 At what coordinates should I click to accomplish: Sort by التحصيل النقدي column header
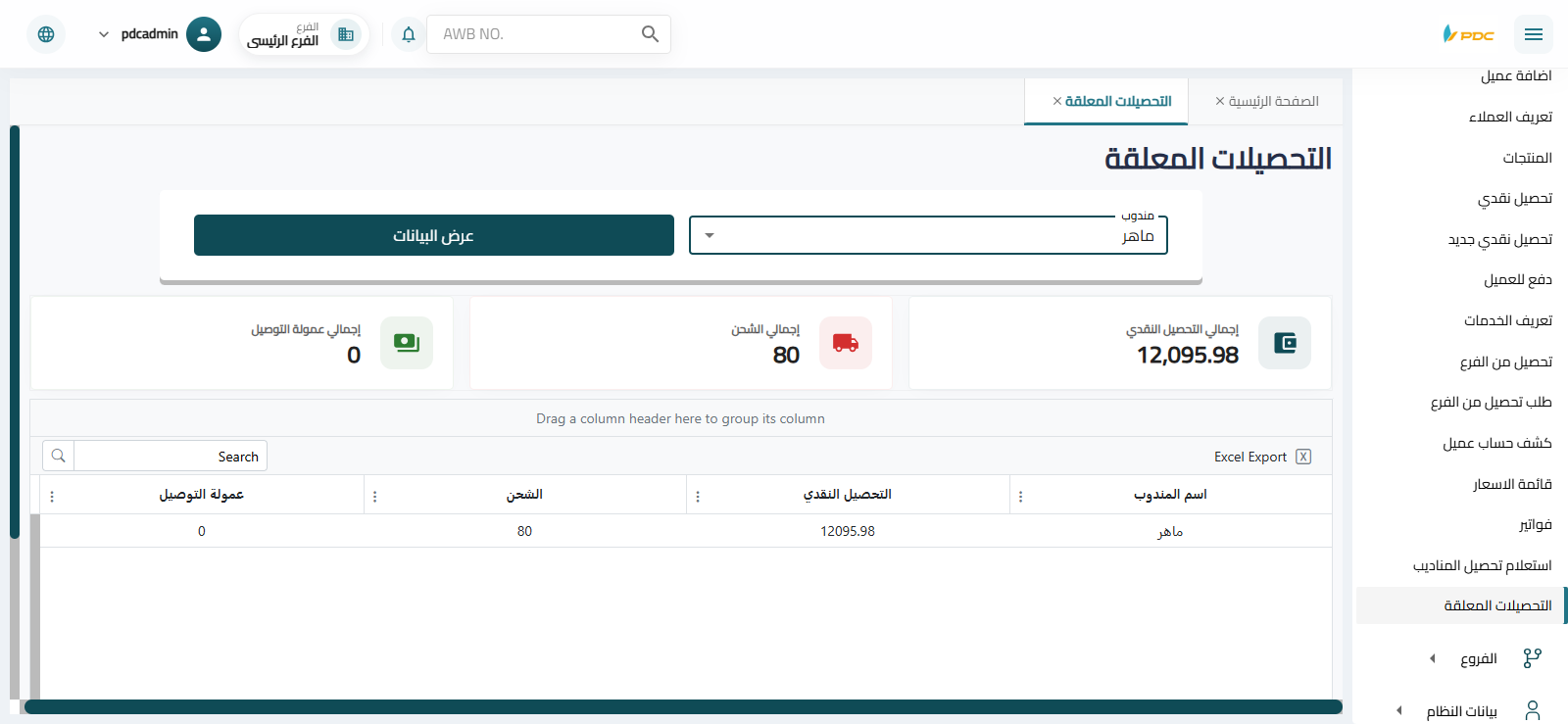click(x=848, y=495)
